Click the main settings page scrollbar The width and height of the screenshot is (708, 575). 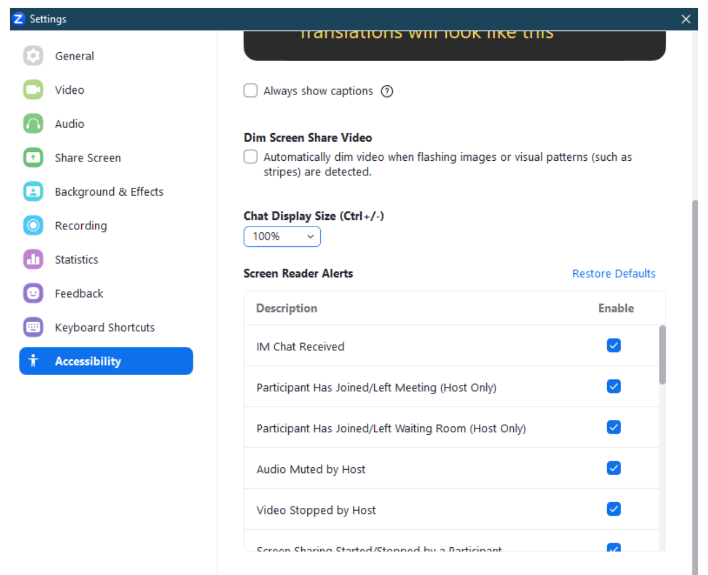[x=695, y=388]
